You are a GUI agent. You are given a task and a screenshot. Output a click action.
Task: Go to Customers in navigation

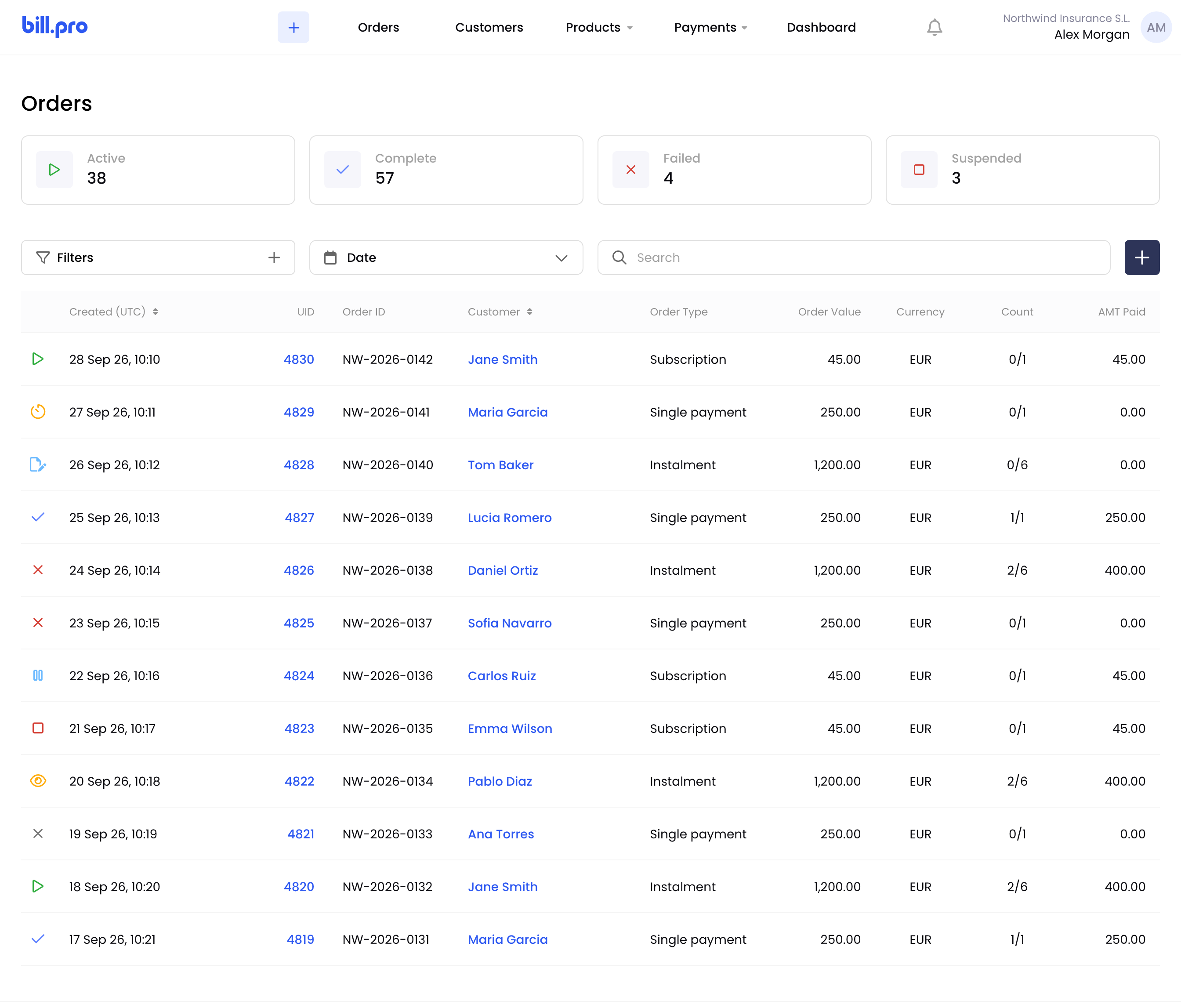tap(489, 27)
